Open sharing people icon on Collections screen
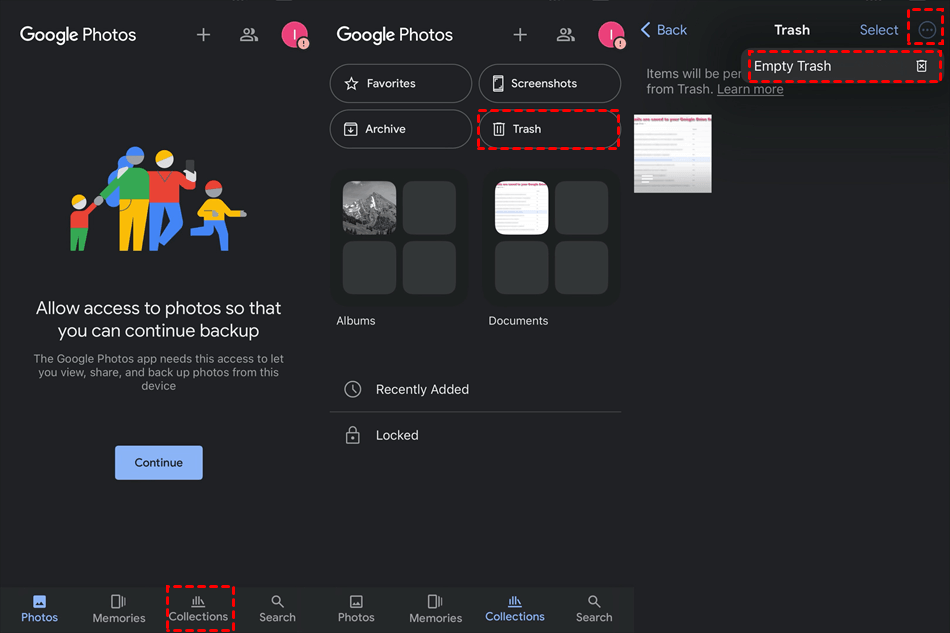Screen dimensions: 950x633 (566, 35)
